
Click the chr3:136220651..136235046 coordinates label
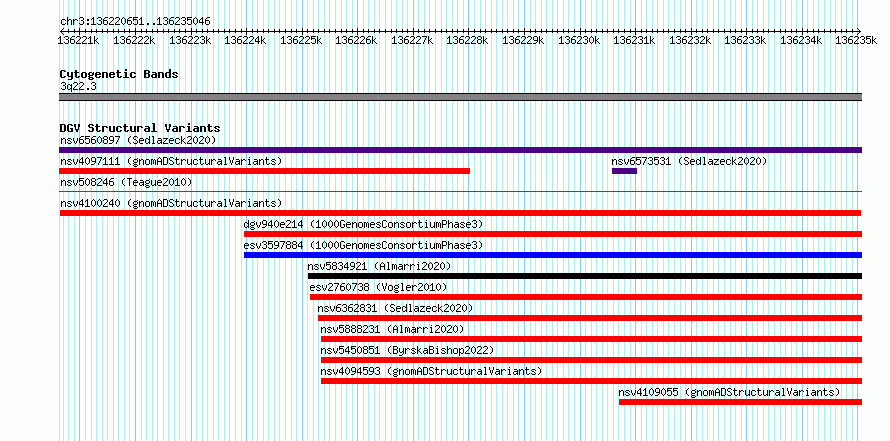[x=135, y=22]
